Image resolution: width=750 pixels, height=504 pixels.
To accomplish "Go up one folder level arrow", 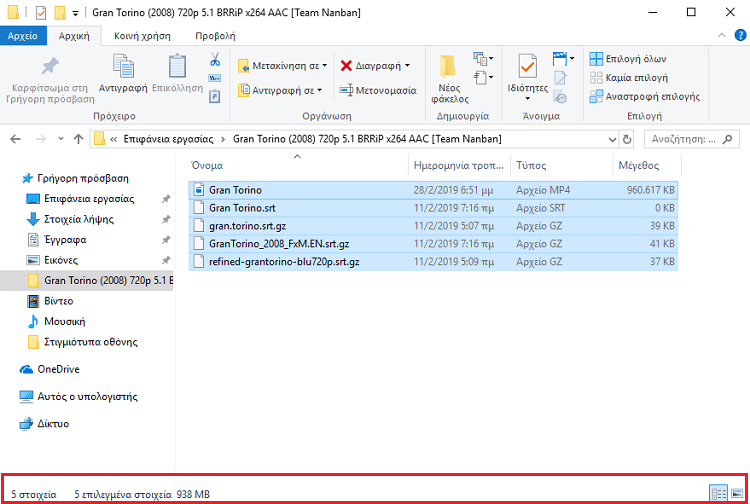I will tap(78, 139).
